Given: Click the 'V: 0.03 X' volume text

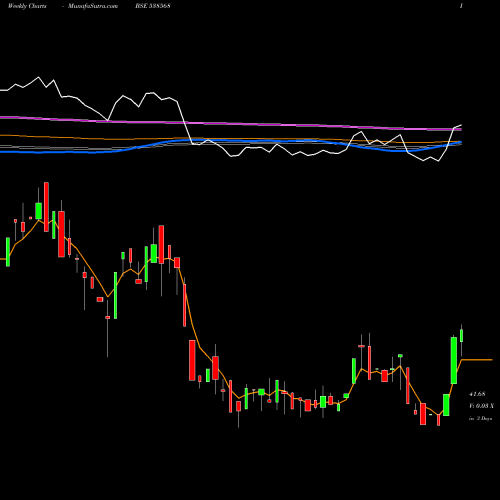Looking at the screenshot, I should pos(481,406).
